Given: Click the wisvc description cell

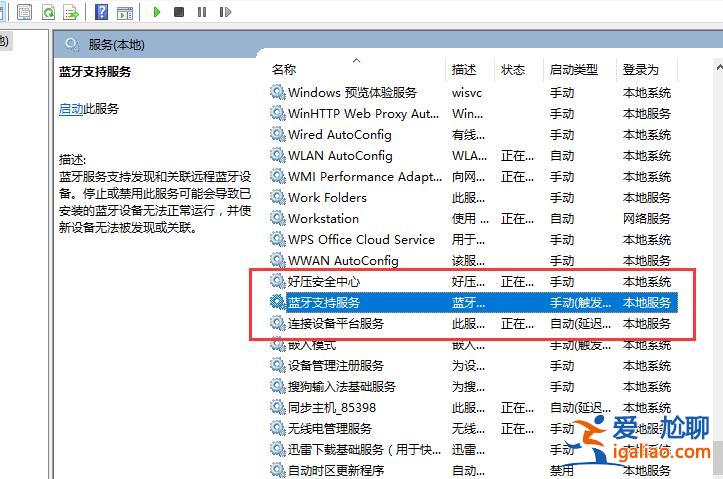Looking at the screenshot, I should (x=467, y=93).
